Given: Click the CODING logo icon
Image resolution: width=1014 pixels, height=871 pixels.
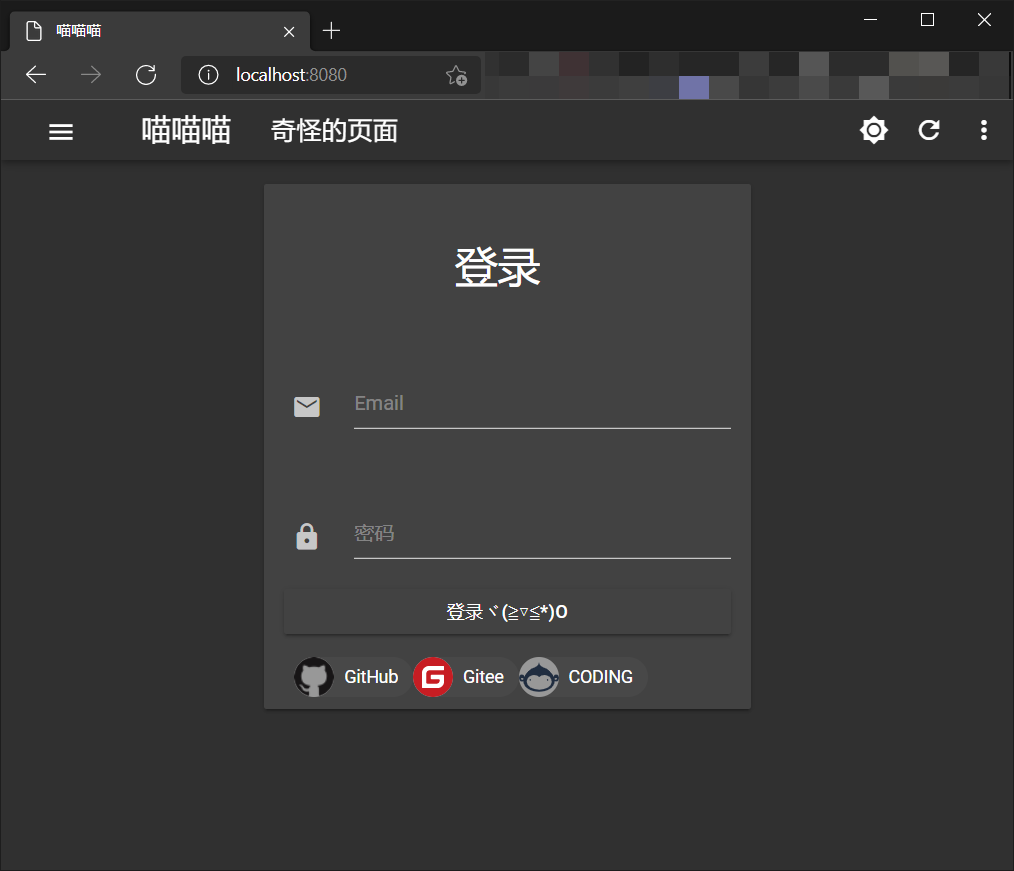Looking at the screenshot, I should pyautogui.click(x=539, y=677).
